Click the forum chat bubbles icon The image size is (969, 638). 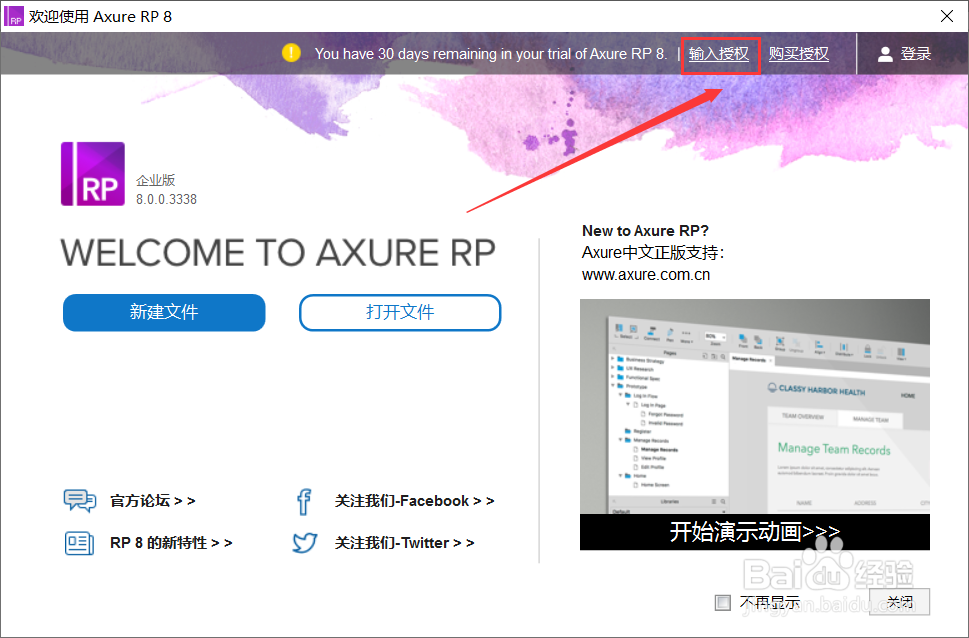pyautogui.click(x=80, y=500)
